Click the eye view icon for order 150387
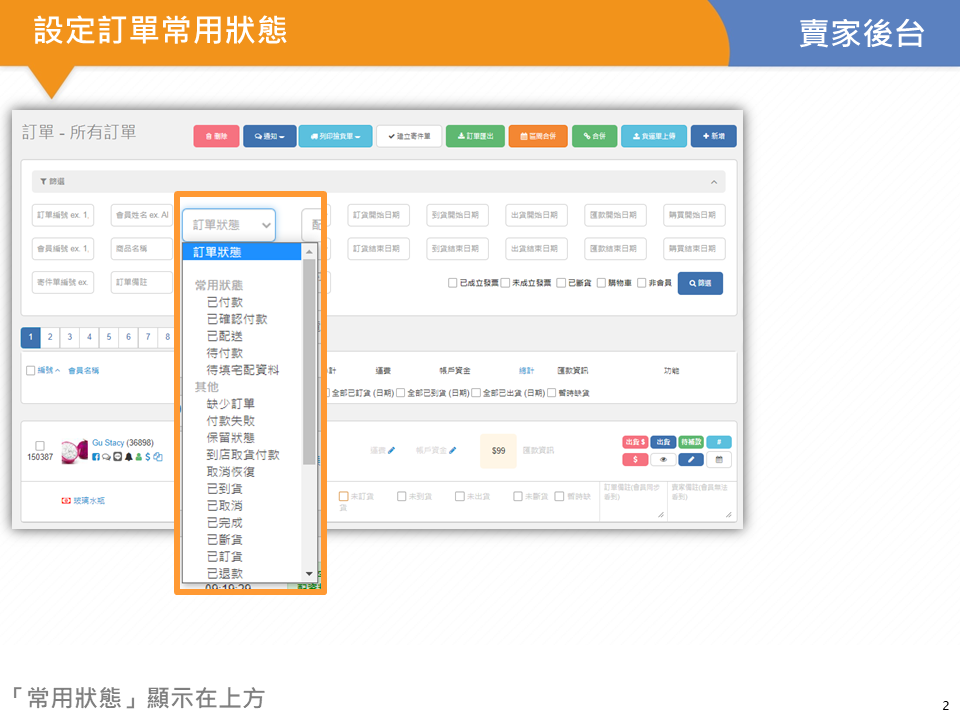This screenshot has width=960, height=720. pos(663,460)
